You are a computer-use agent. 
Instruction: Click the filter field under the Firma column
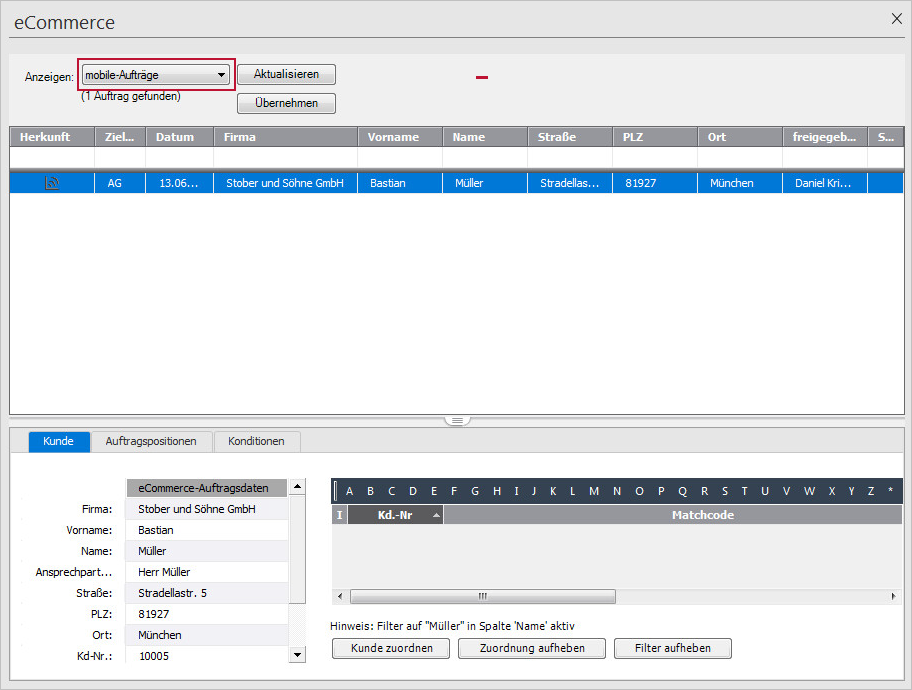tap(286, 157)
